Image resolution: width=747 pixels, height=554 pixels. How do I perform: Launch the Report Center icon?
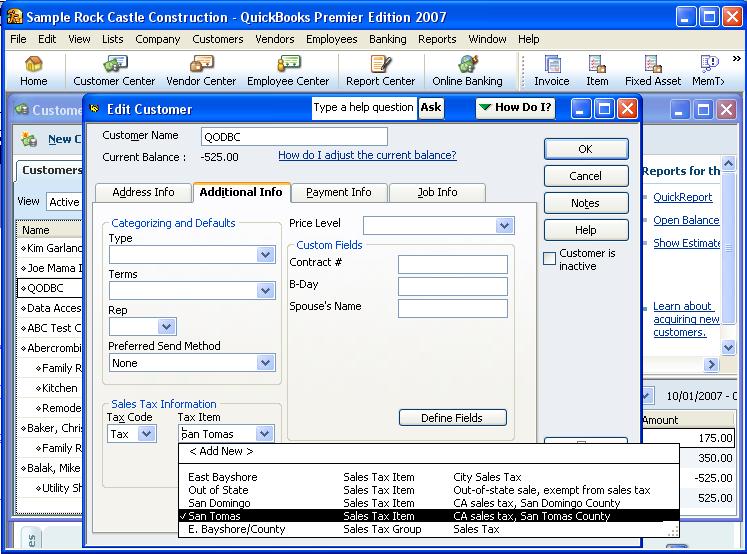tap(380, 71)
